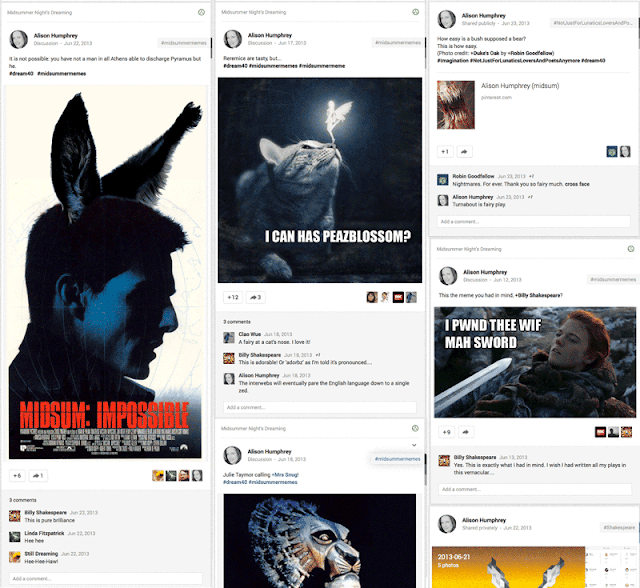
Task: Open first +1'er avatar on Midsum Impossible post
Action: (158, 475)
